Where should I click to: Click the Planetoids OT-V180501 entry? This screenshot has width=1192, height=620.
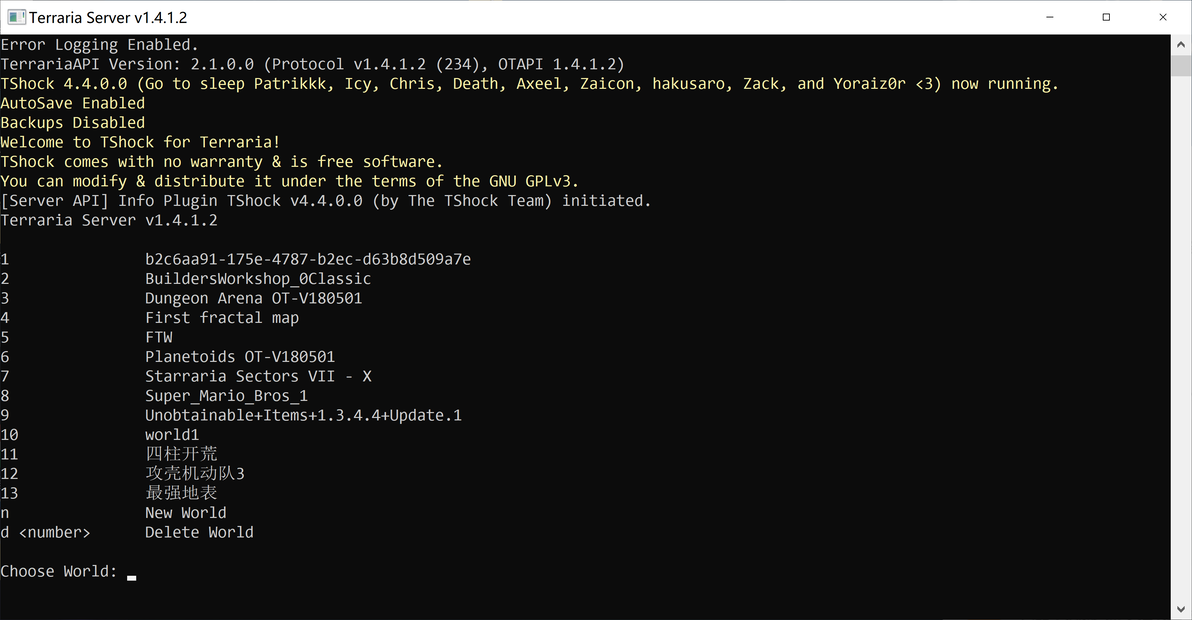coord(239,357)
